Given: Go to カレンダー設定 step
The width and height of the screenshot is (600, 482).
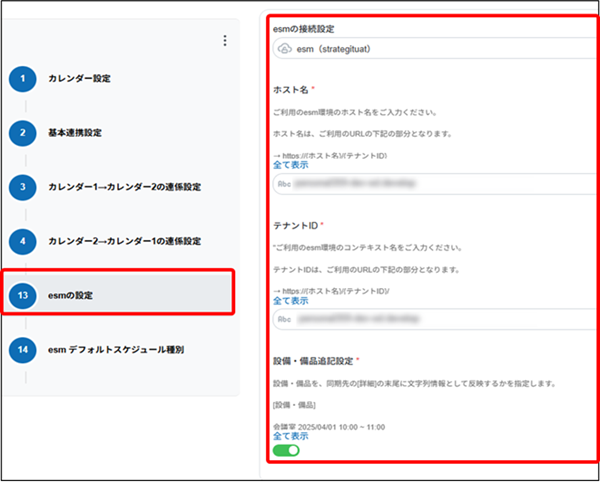Looking at the screenshot, I should [79, 78].
